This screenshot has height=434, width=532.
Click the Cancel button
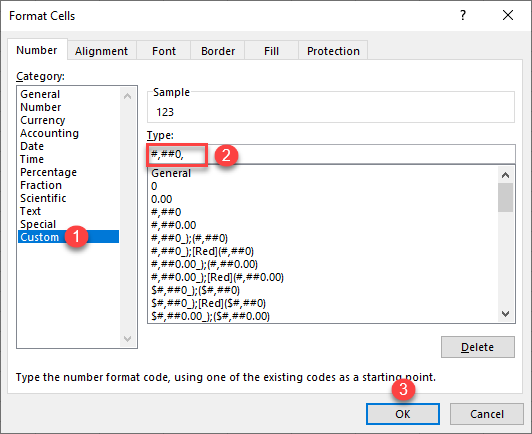click(x=487, y=414)
